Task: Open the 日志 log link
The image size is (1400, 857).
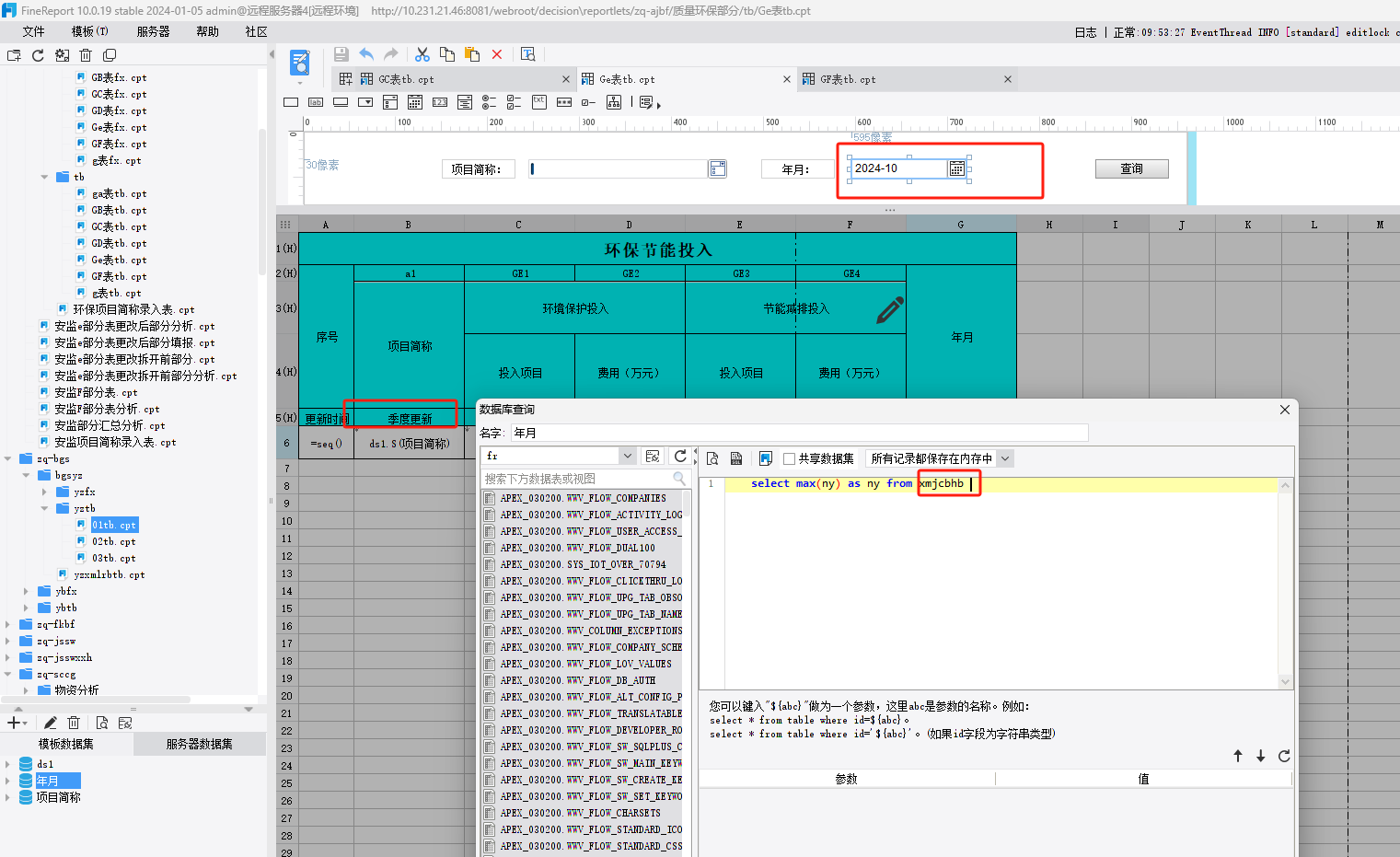Action: 1086,32
